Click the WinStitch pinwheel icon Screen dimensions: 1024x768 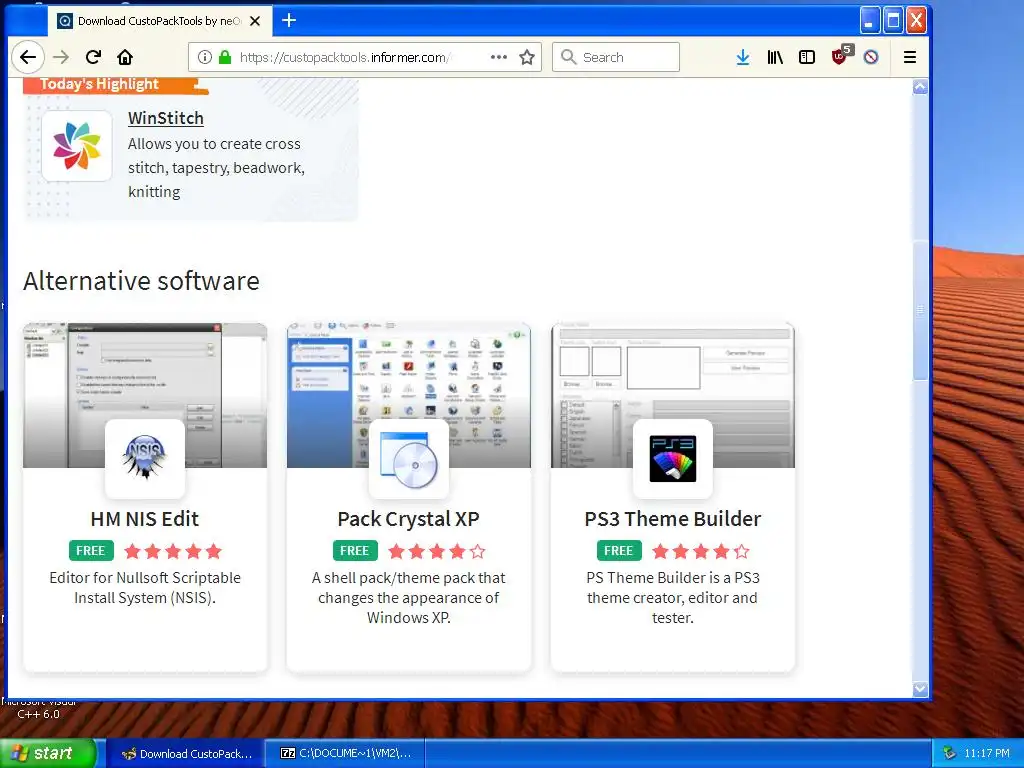coord(77,146)
